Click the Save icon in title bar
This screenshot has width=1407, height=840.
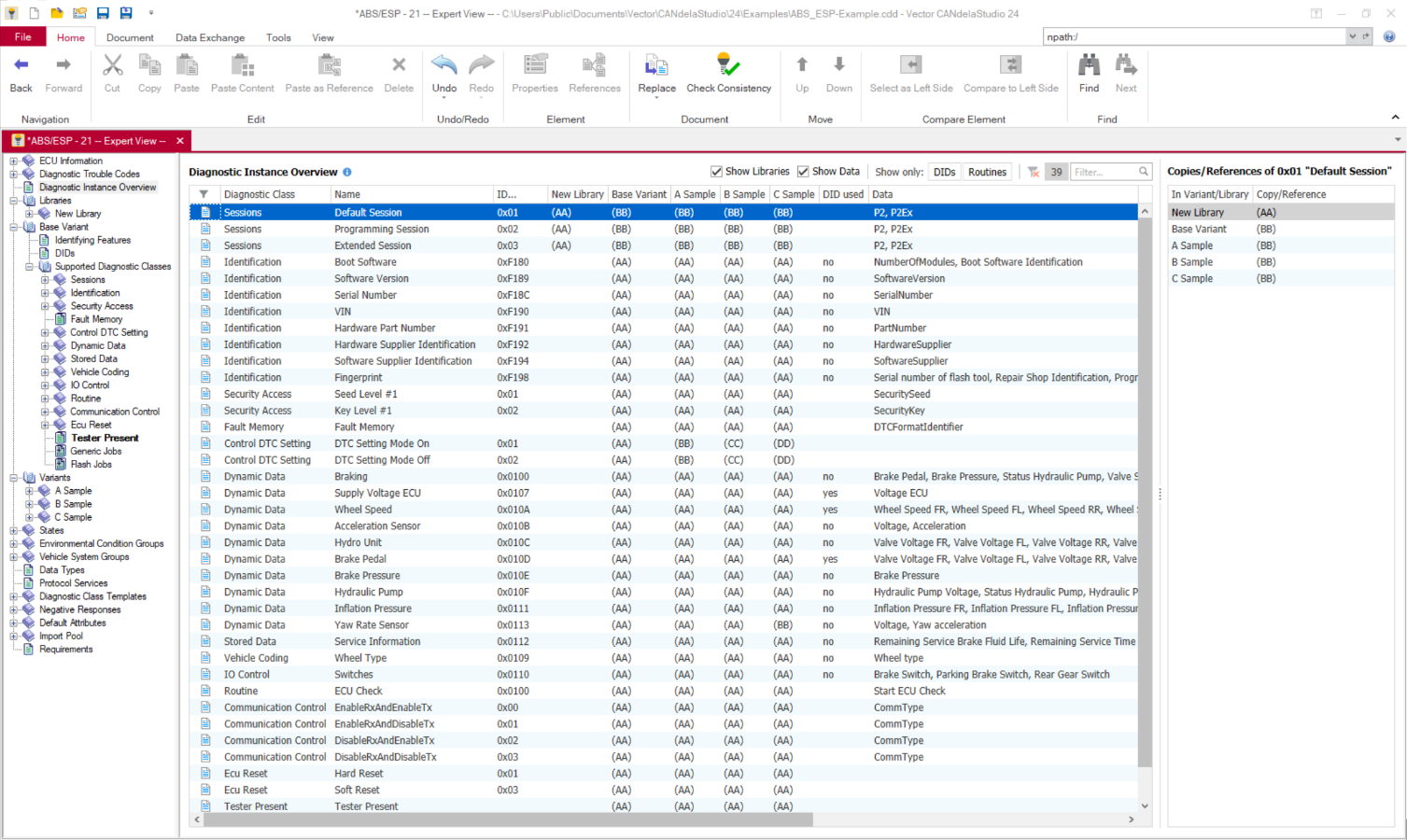click(x=103, y=13)
